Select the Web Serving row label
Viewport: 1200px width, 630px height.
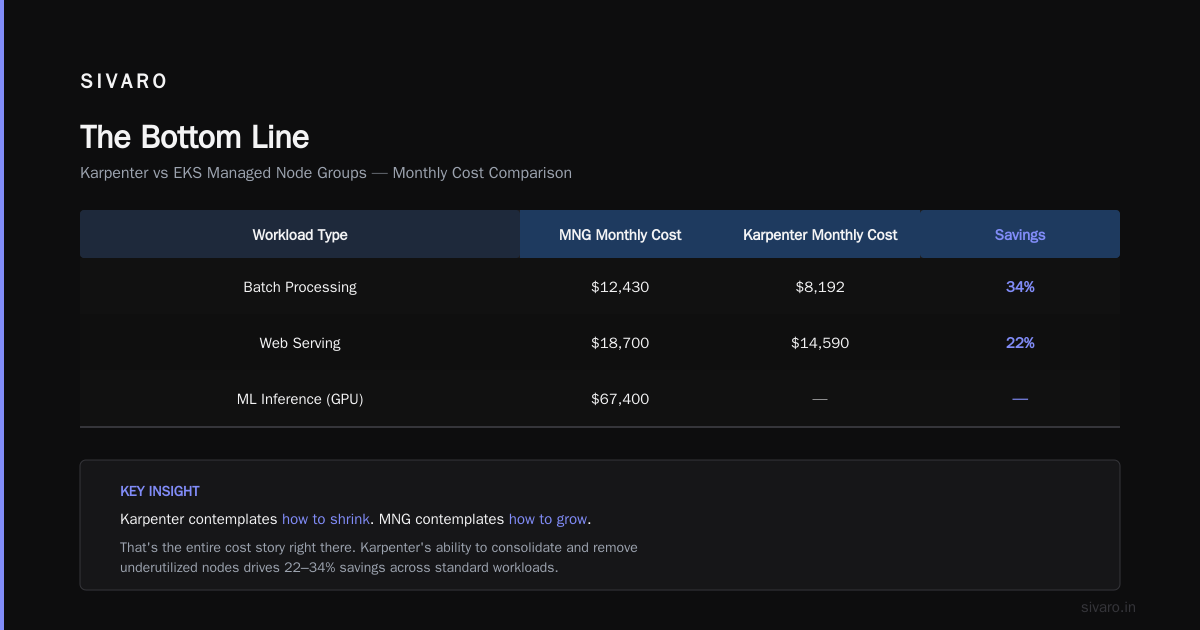300,343
